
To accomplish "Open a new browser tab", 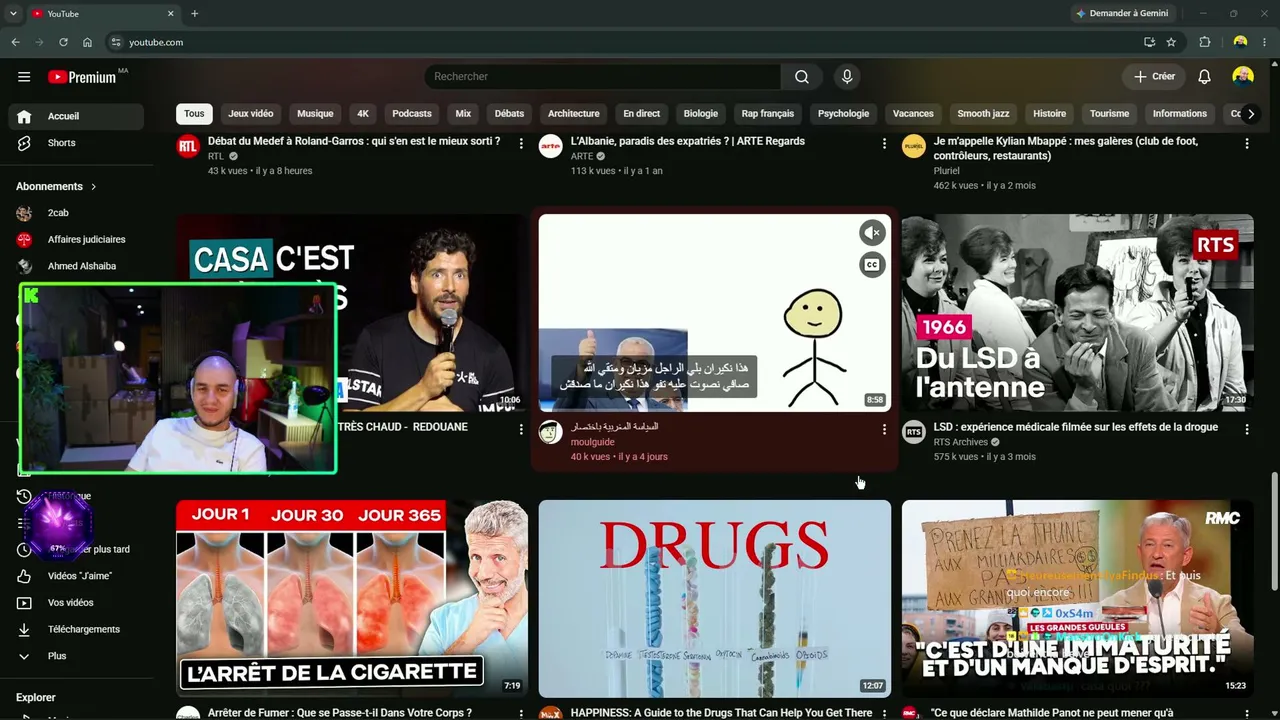I will (194, 14).
